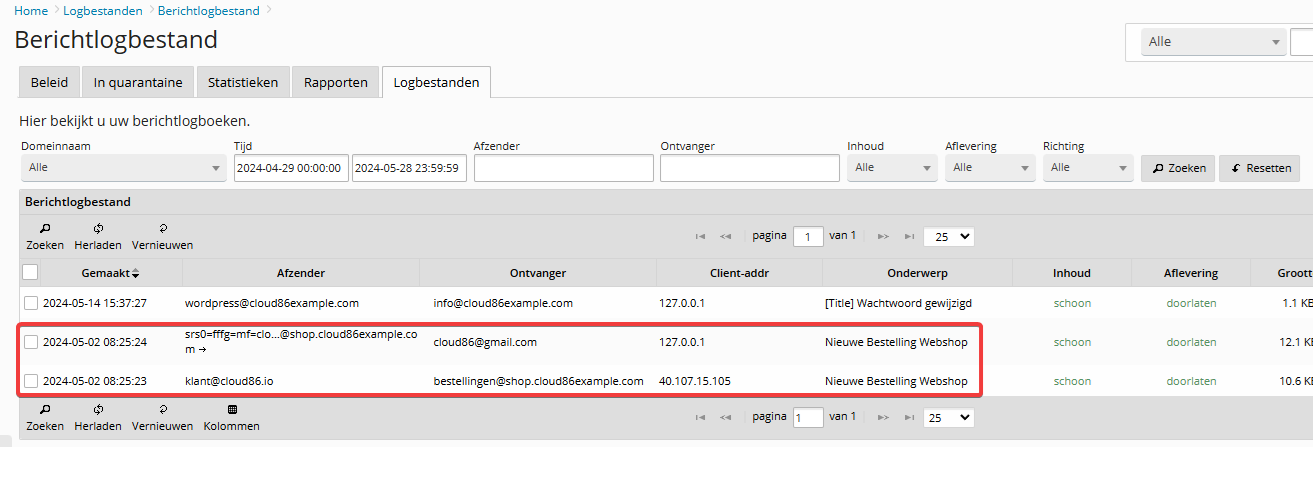Open the top pager rows-per-page dropdown

(949, 237)
